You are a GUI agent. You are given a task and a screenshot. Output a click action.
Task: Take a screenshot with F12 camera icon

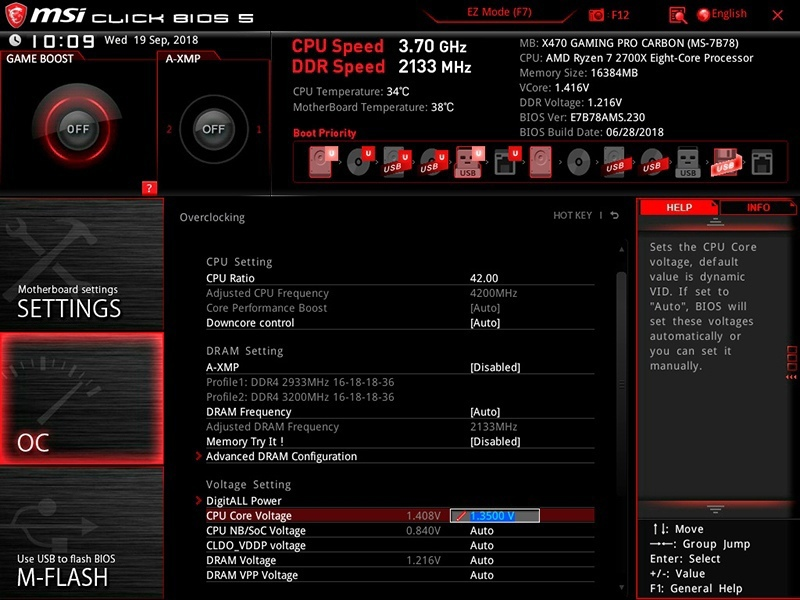(596, 15)
